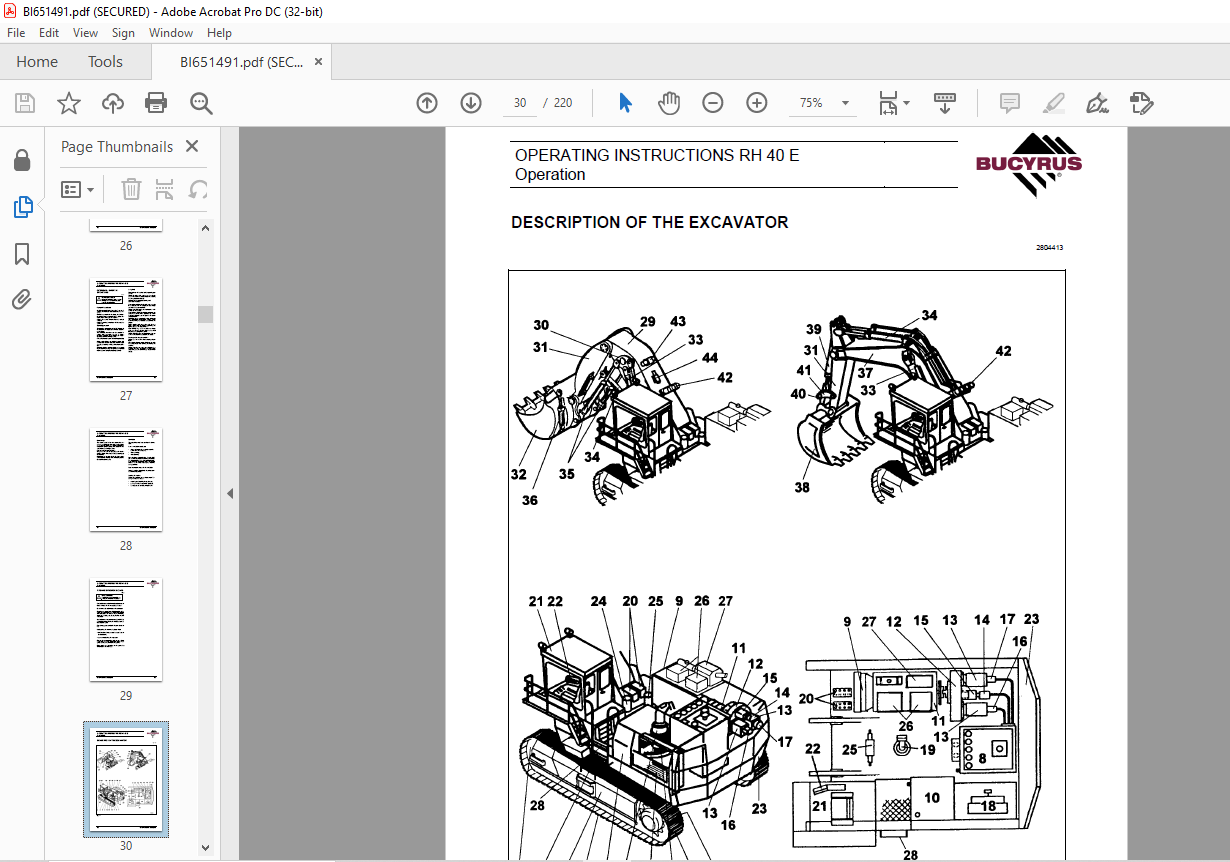Delete selected pages with the trash icon
1230x862 pixels.
131,189
